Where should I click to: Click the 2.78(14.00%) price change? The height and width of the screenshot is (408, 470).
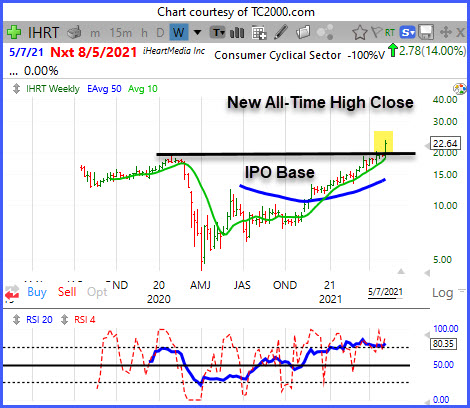[432, 51]
